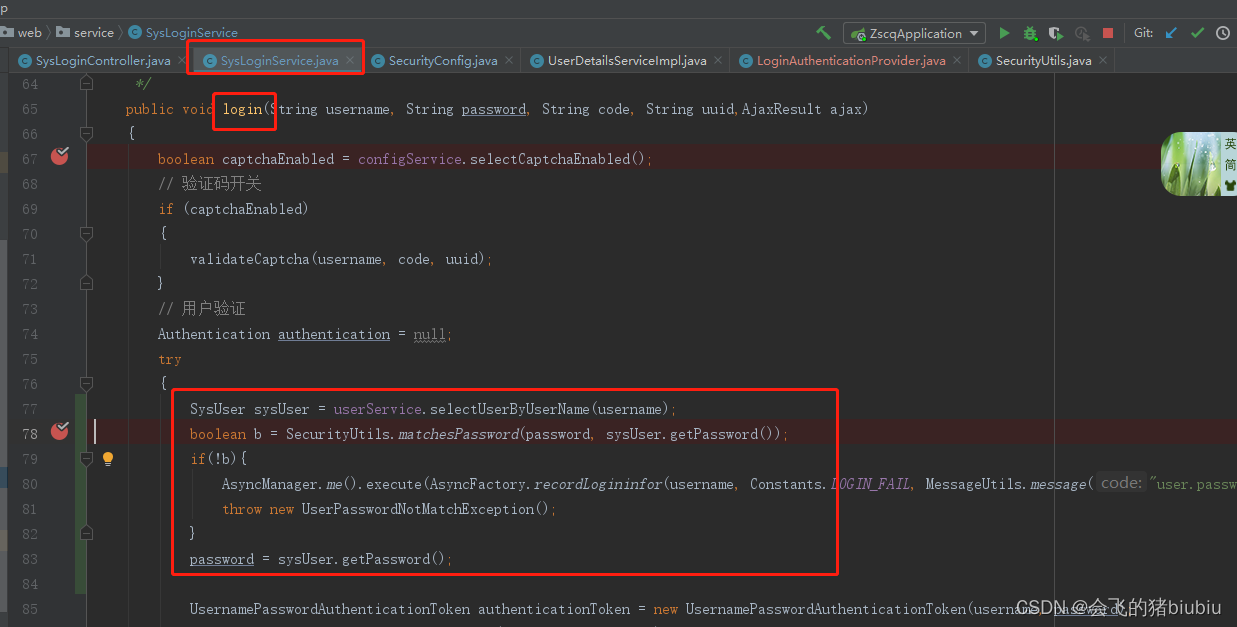
Task: Run ZscqApplication using the green Run icon
Action: point(1004,32)
